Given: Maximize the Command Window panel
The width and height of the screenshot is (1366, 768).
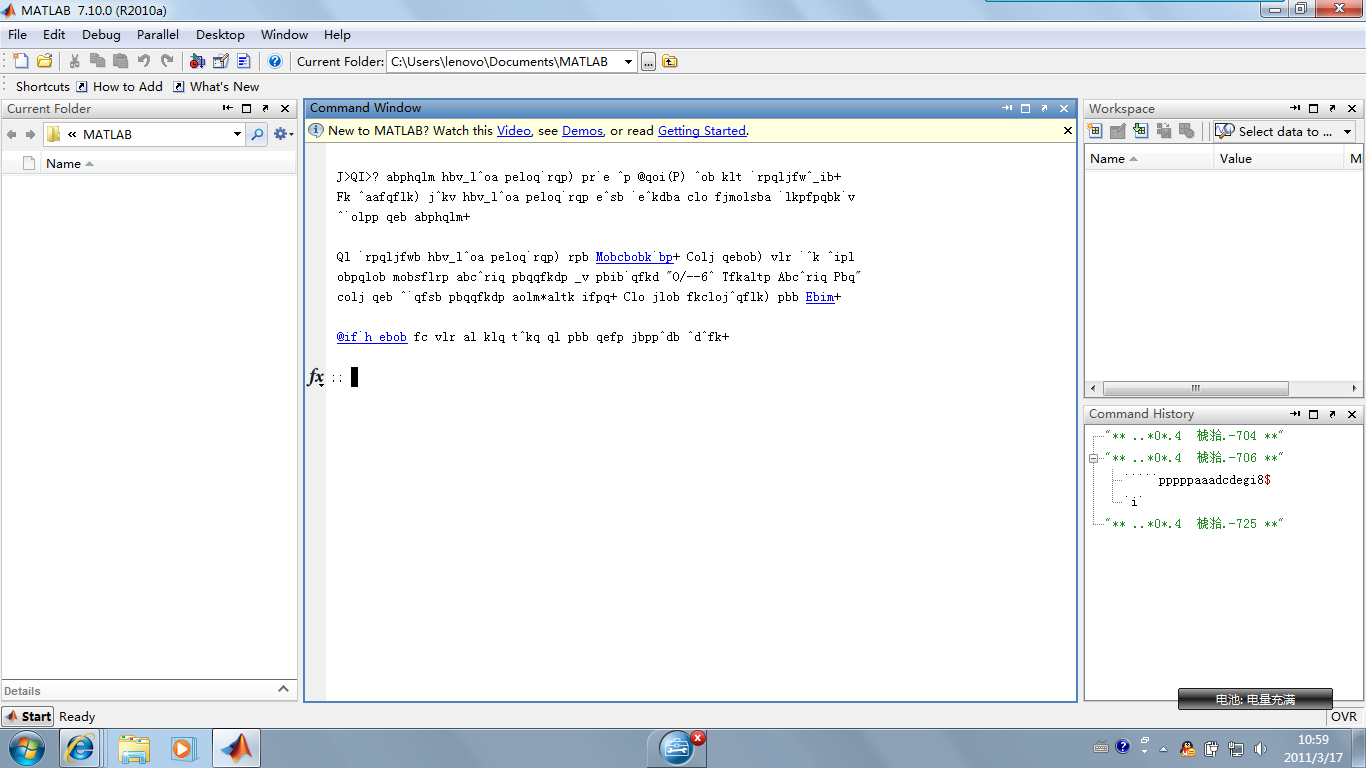Looking at the screenshot, I should [1025, 108].
